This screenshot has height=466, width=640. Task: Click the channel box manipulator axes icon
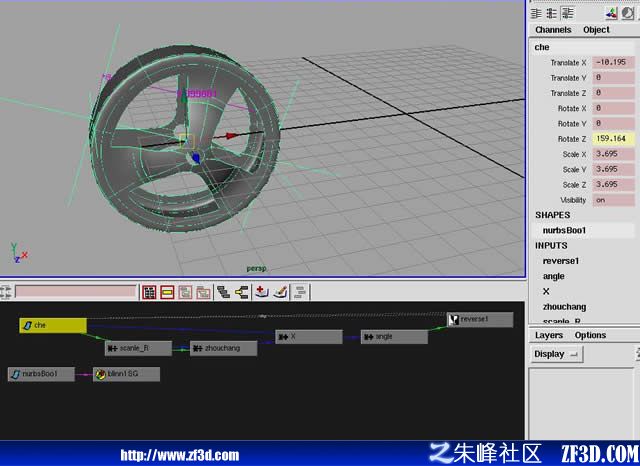coord(611,13)
